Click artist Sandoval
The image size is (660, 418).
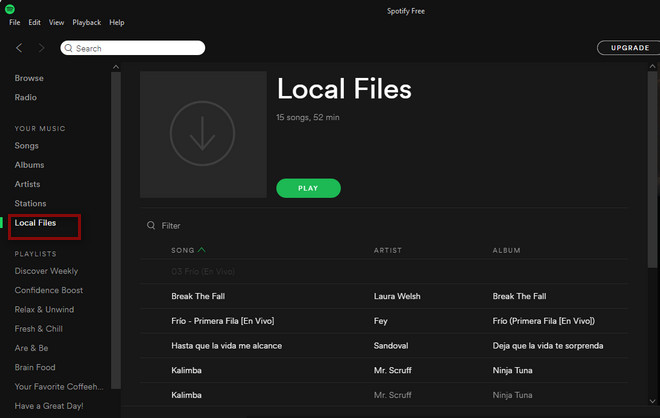[391, 346]
